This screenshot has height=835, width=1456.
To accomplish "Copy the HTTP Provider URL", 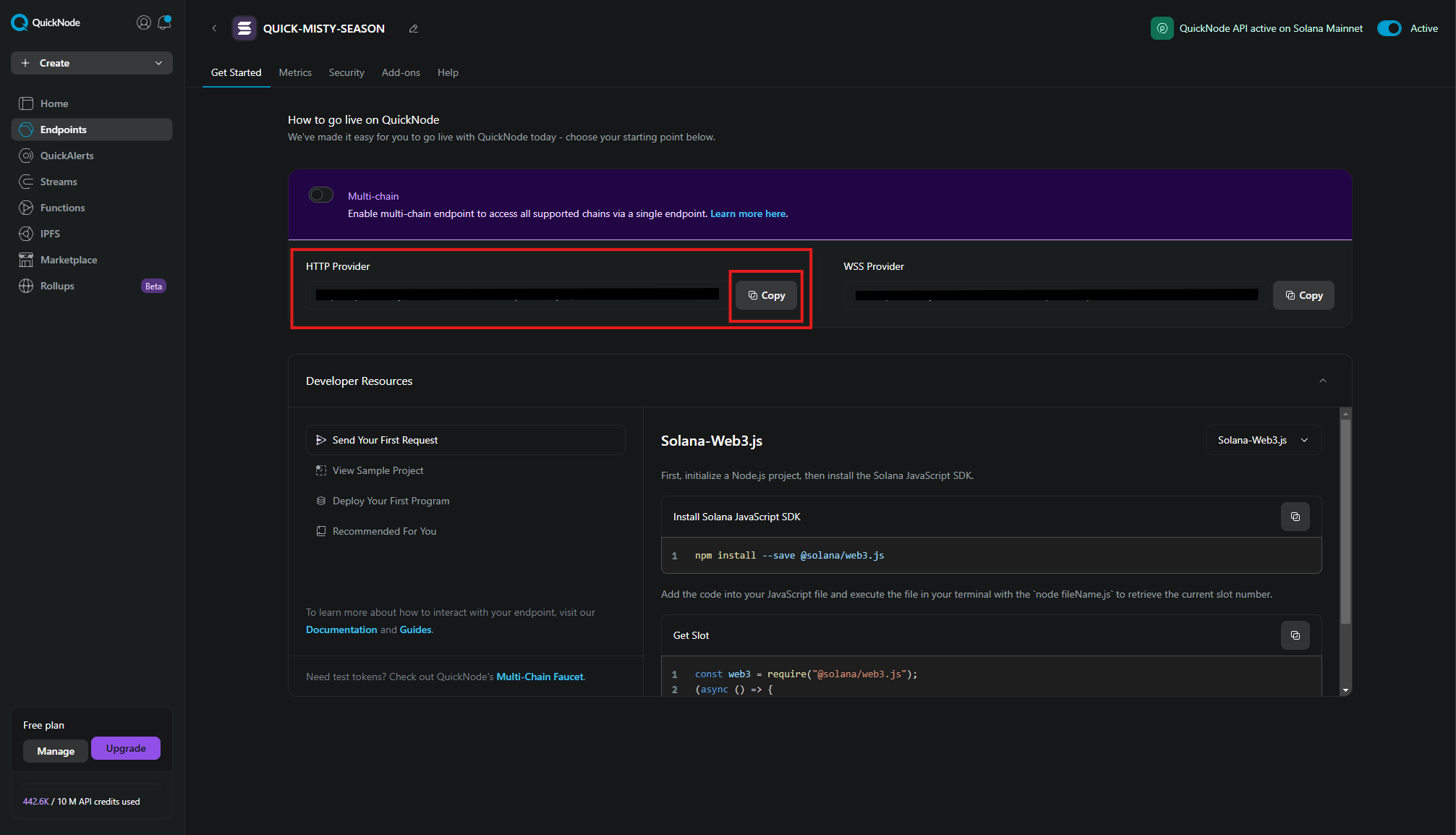I will pyautogui.click(x=766, y=295).
